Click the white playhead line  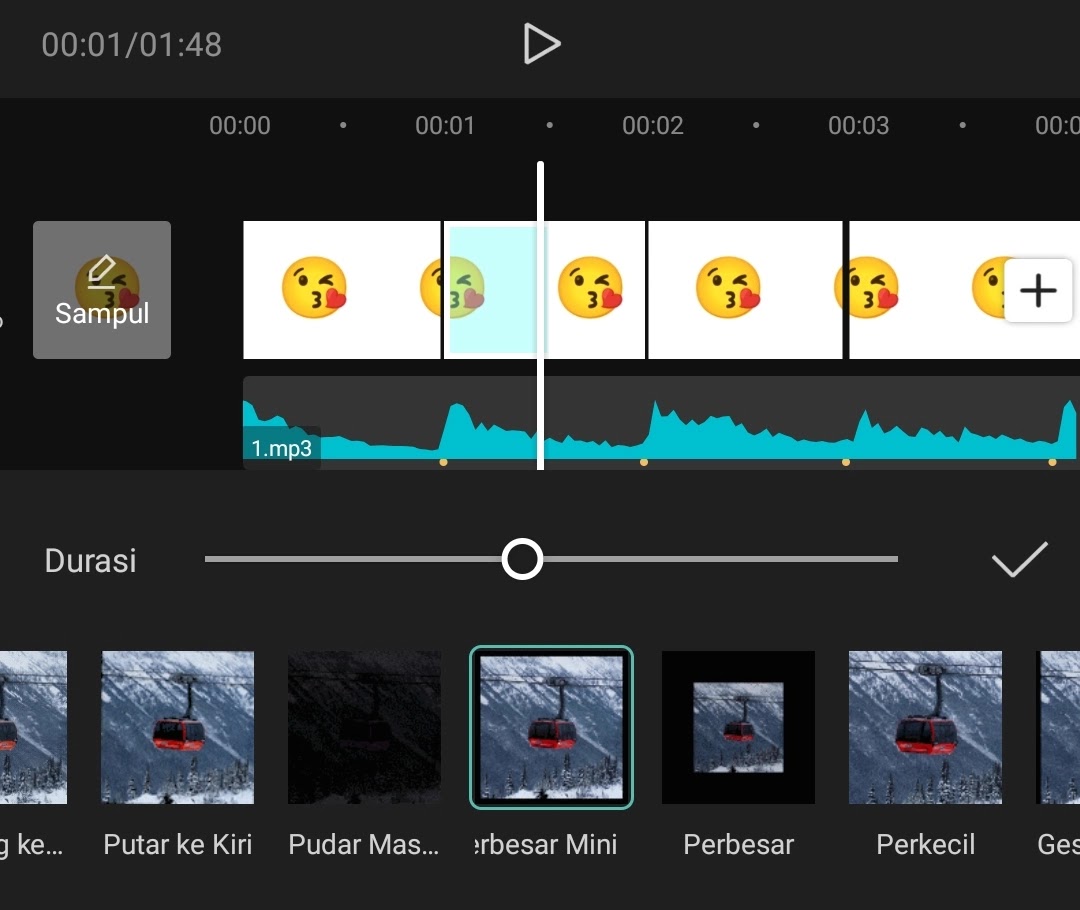[541, 316]
